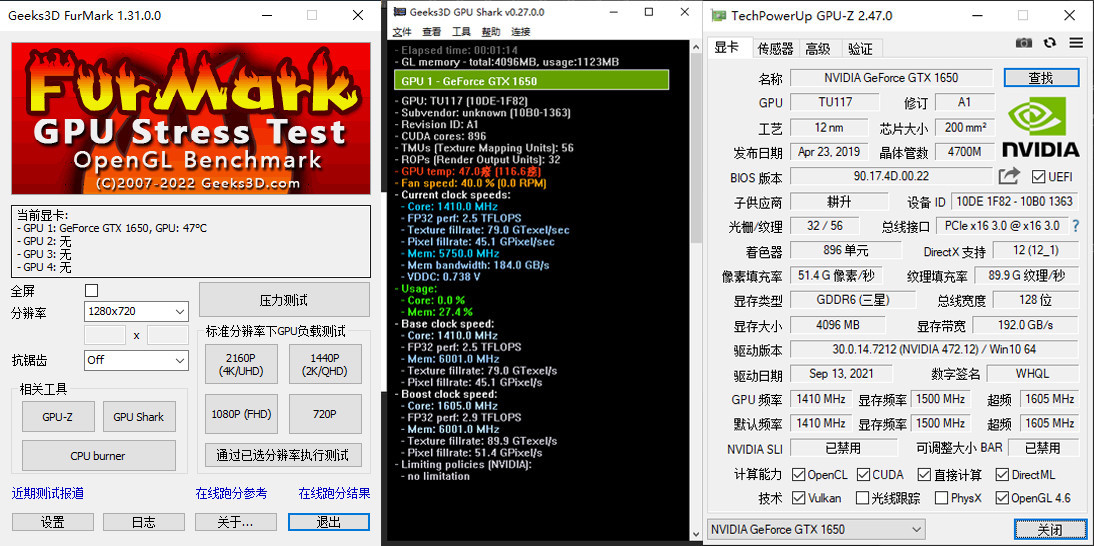Toggle the CUDA checkbox

point(864,475)
